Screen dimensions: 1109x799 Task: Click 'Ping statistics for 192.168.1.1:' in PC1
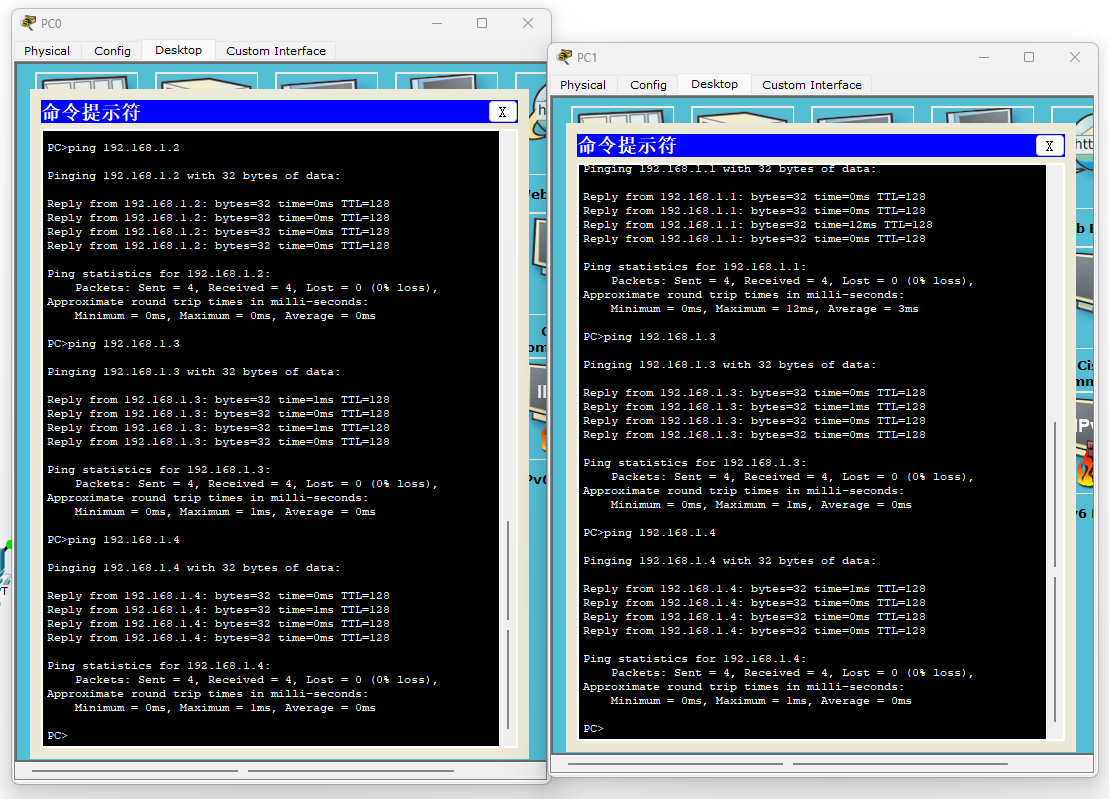(x=695, y=267)
